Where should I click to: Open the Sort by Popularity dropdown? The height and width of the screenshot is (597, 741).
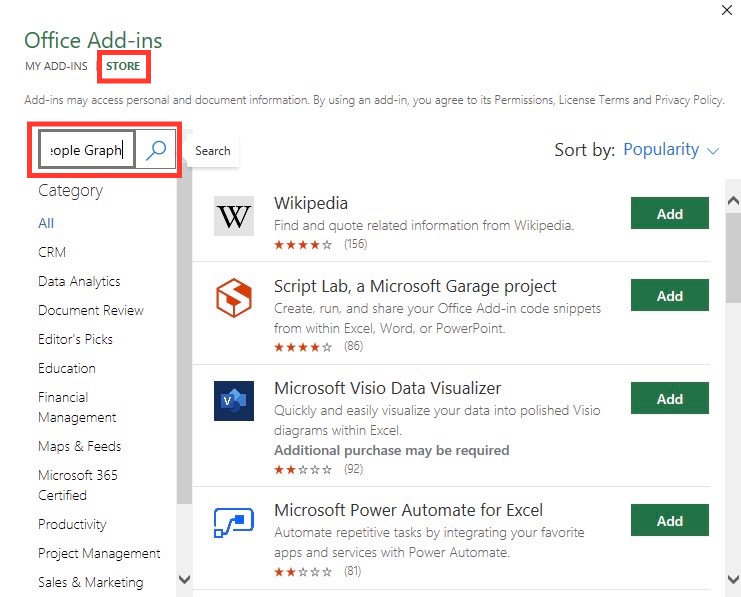pos(671,150)
